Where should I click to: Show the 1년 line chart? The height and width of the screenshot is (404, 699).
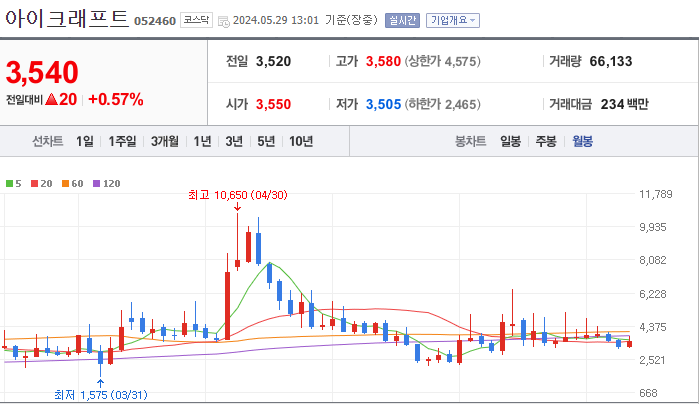202,141
